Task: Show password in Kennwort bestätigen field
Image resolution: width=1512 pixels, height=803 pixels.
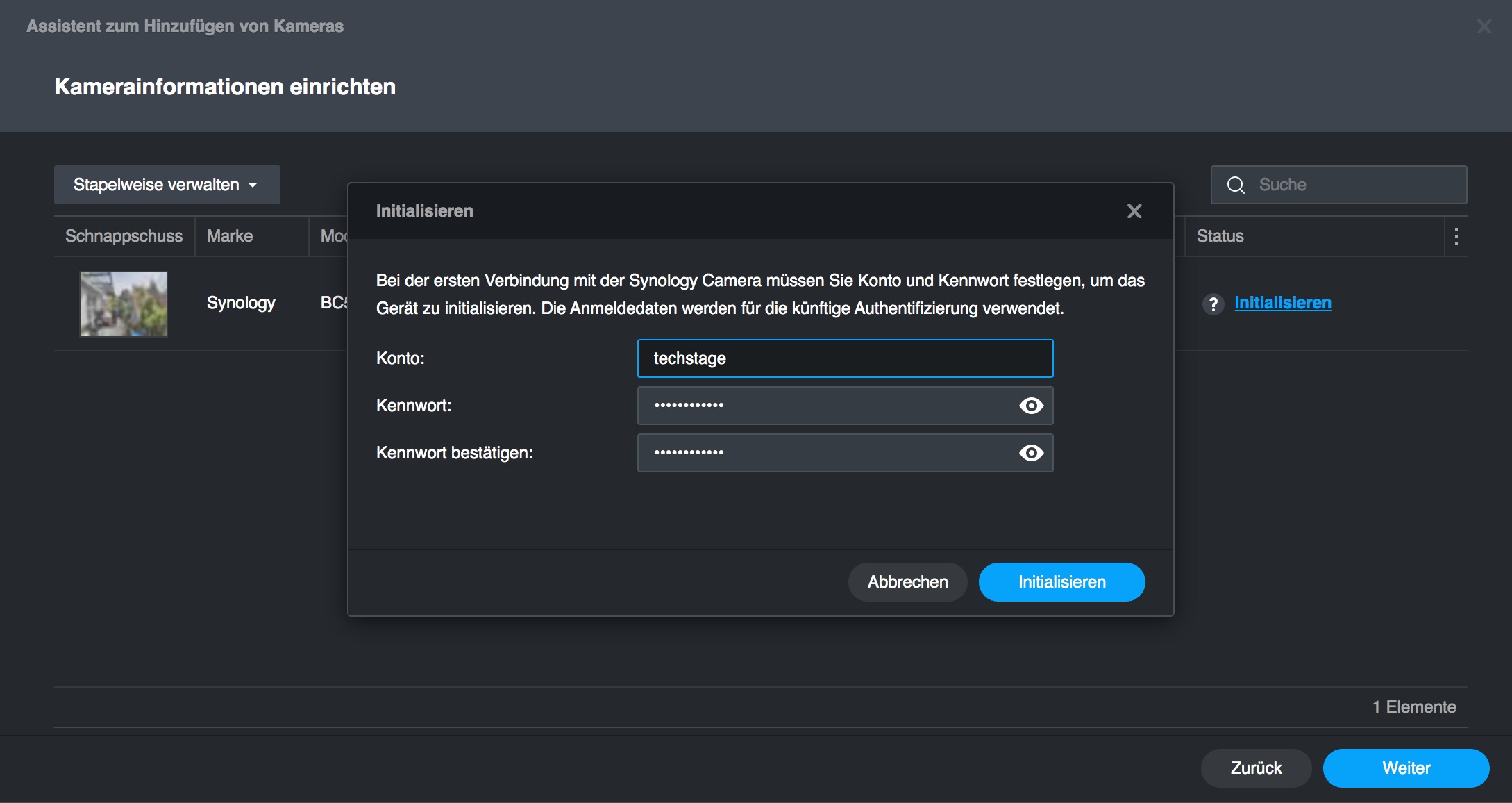Action: pyautogui.click(x=1031, y=453)
